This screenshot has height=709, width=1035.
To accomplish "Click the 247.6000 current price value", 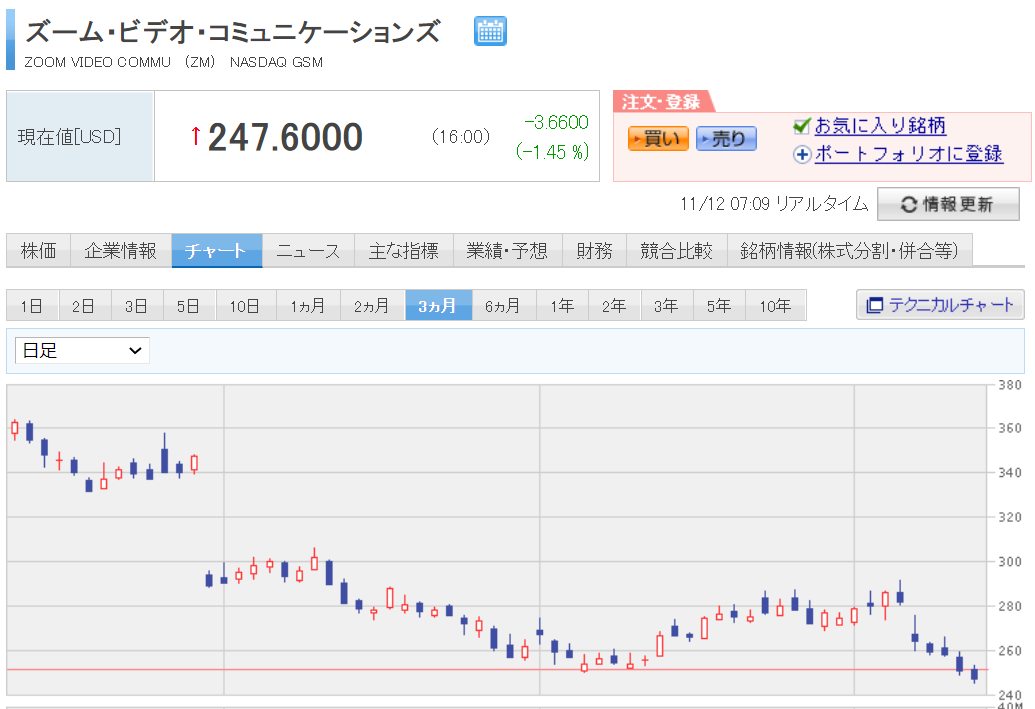I will click(285, 137).
